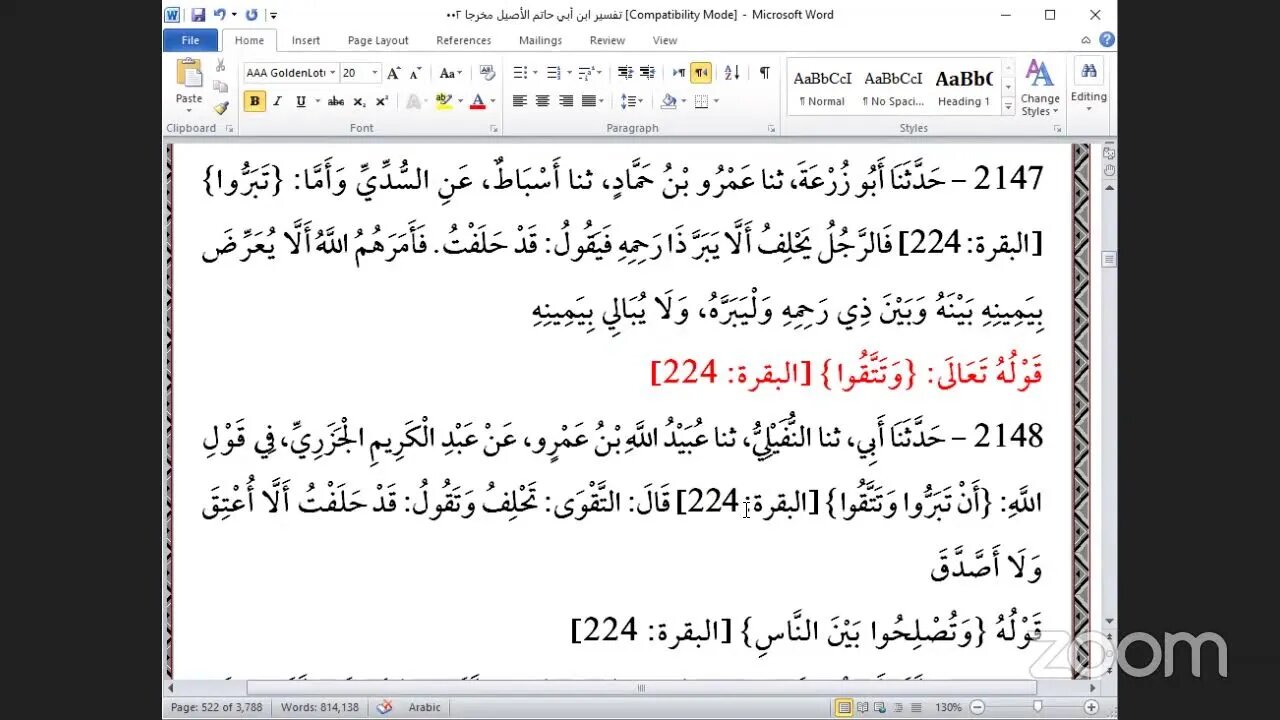
Task: Switch to the View tab
Action: 665,40
